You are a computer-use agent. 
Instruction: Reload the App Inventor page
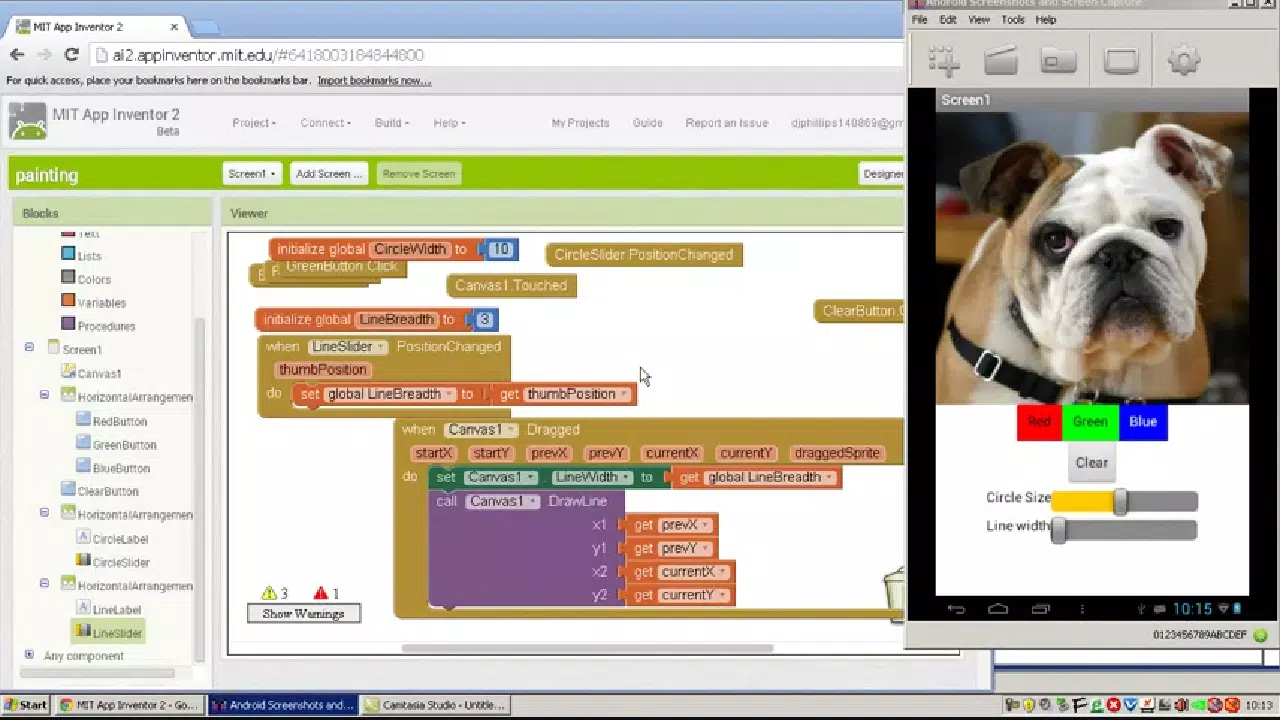[x=71, y=55]
